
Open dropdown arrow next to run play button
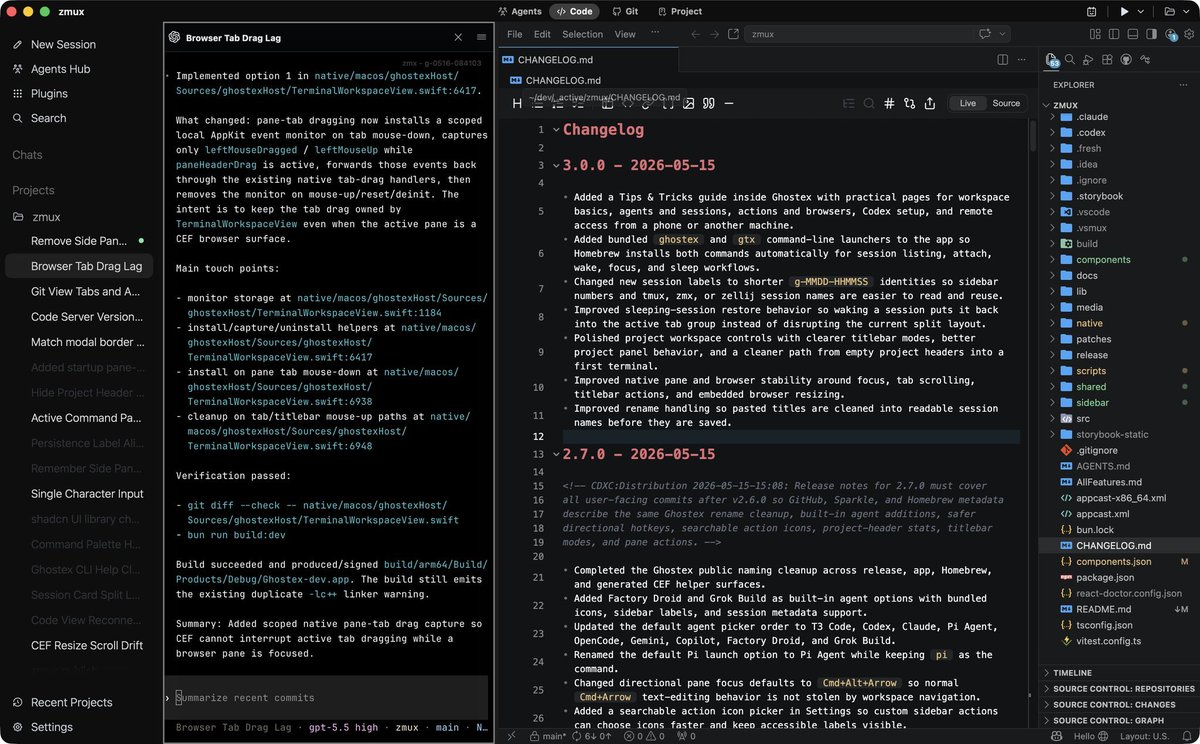tap(1139, 11)
